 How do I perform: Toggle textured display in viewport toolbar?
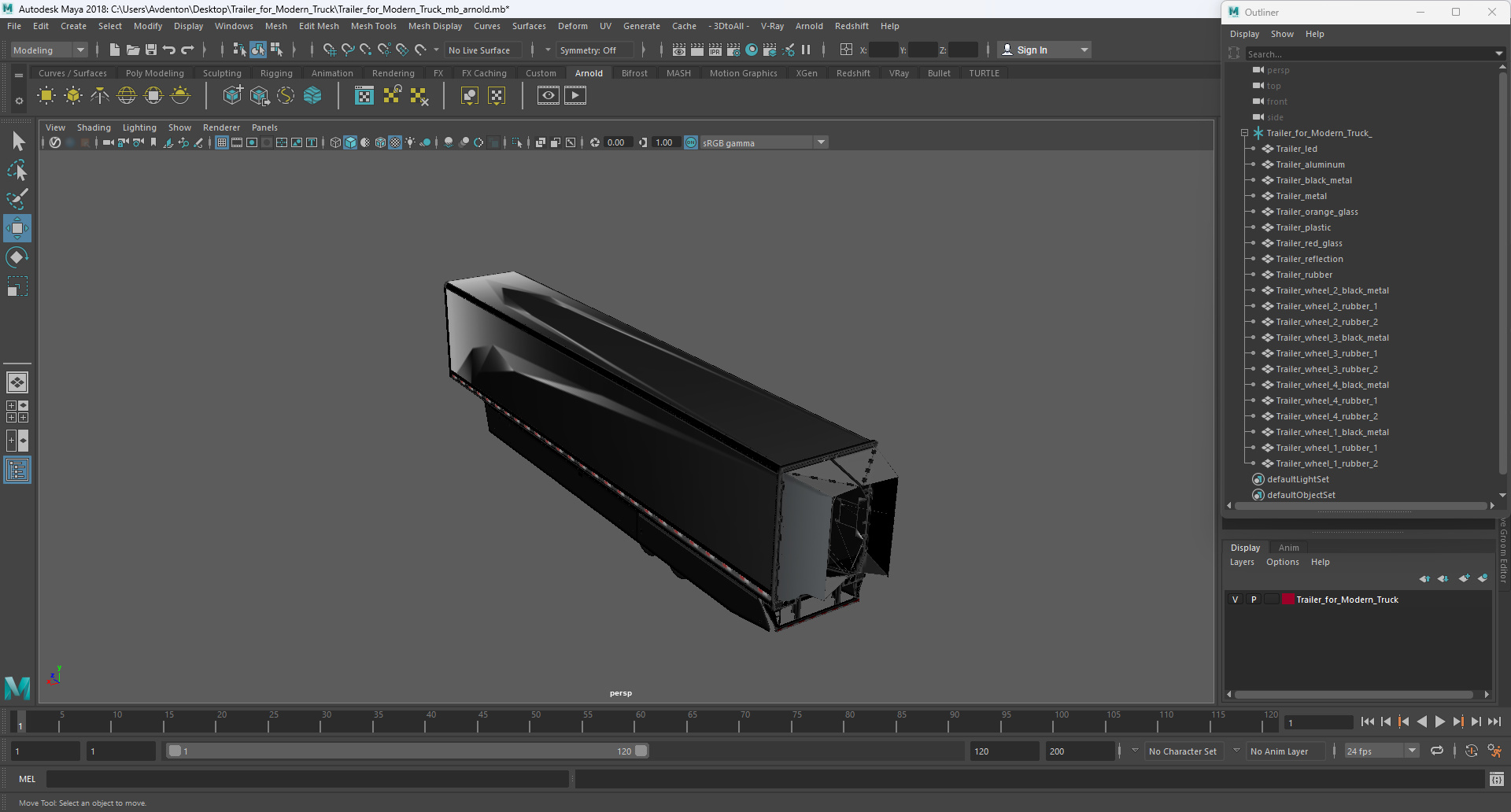(x=395, y=142)
